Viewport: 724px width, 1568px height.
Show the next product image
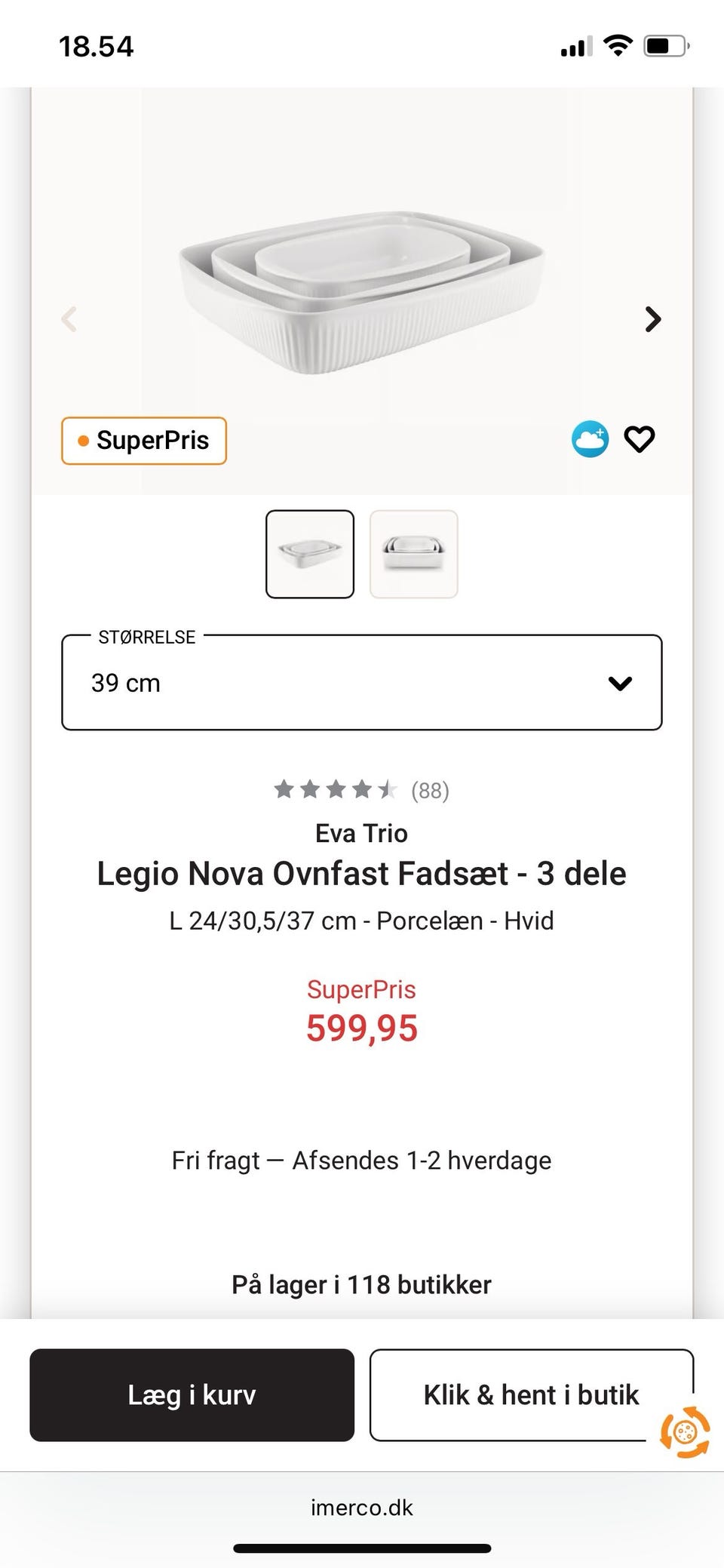pos(653,319)
